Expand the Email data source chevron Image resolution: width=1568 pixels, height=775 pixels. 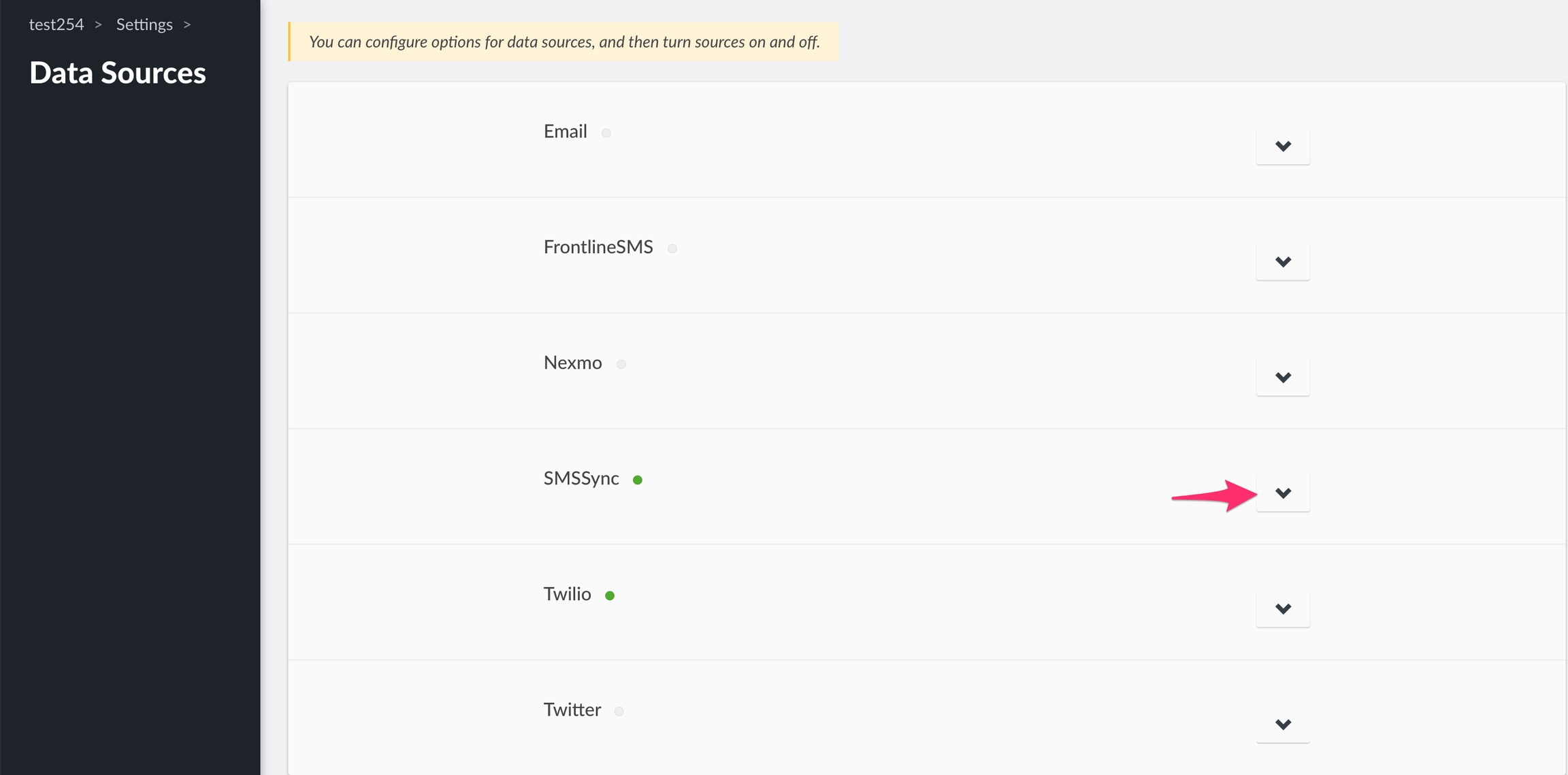click(x=1282, y=146)
